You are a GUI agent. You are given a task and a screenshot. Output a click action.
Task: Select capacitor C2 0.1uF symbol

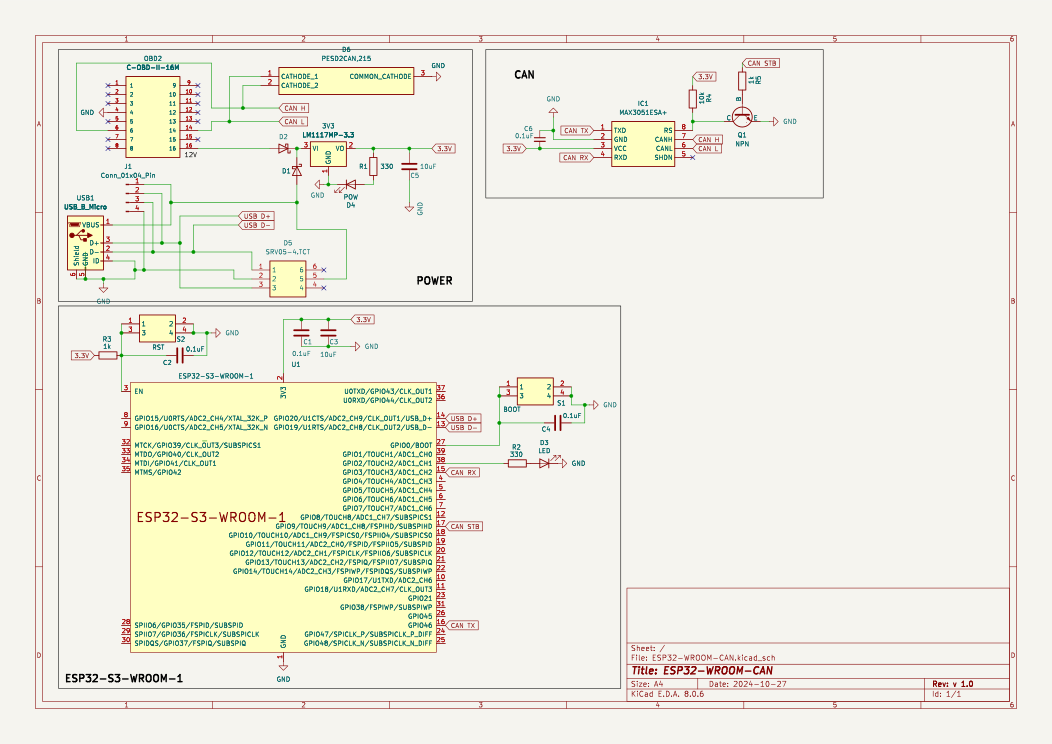pyautogui.click(x=179, y=356)
